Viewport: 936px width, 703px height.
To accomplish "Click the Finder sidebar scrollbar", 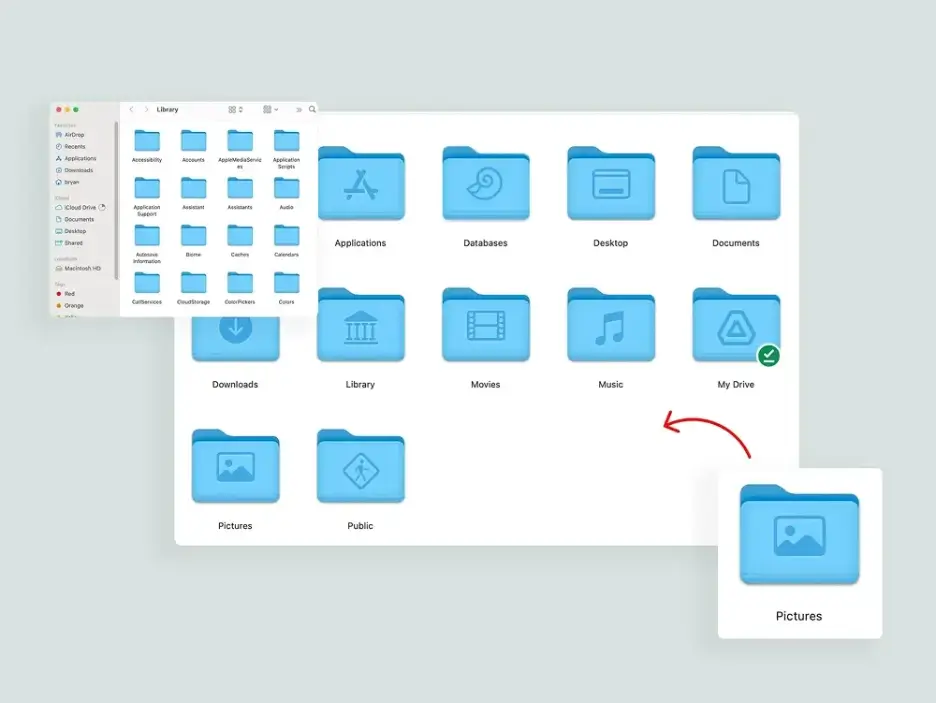I will click(x=116, y=200).
